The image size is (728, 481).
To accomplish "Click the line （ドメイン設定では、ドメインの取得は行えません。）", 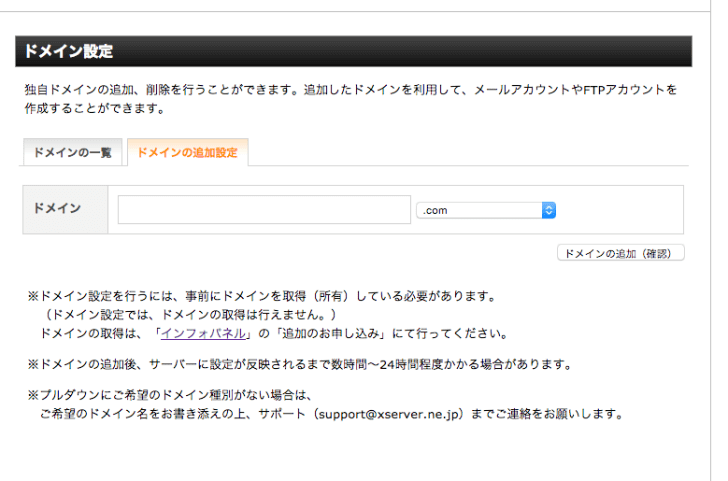I will [190, 315].
